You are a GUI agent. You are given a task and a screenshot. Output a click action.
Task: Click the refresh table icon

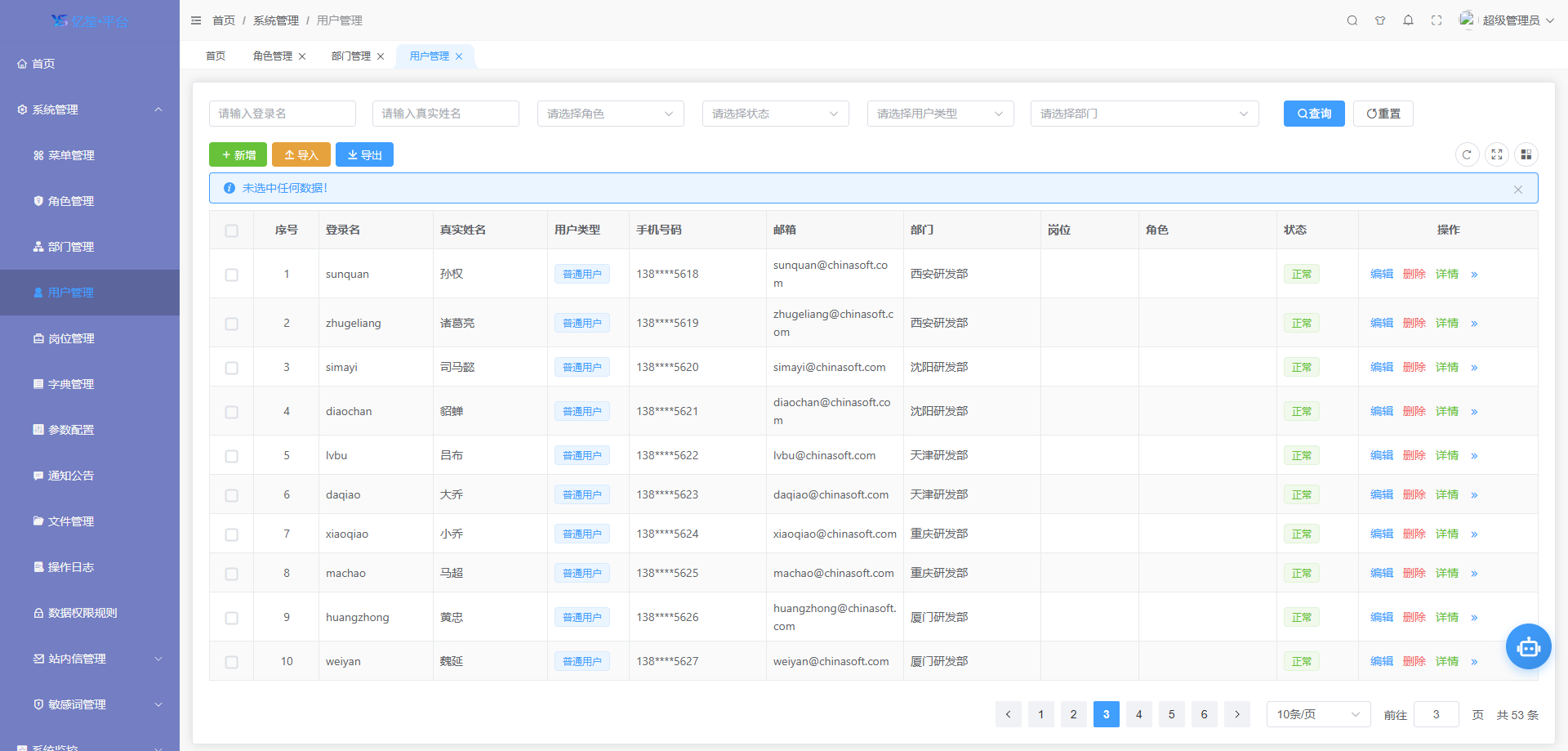pyautogui.click(x=1468, y=154)
